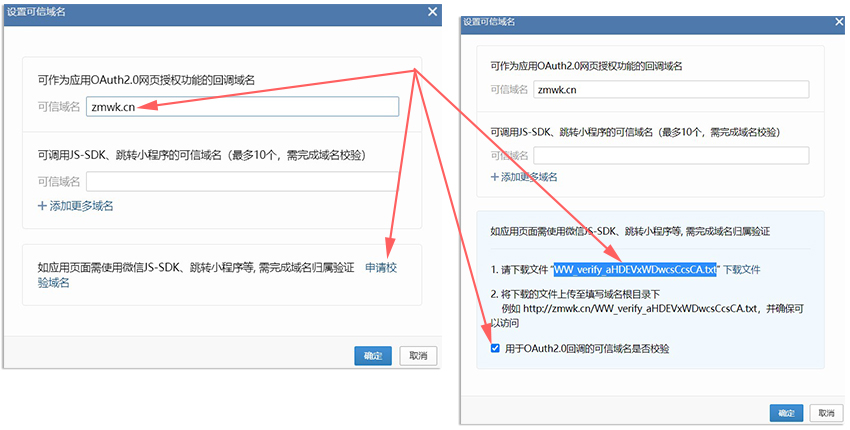Viewport: 850px width, 430px height.
Task: Click highlighted WW_verify_aHDEVxWDwcsCcsCA.txt filename
Action: coord(635,269)
